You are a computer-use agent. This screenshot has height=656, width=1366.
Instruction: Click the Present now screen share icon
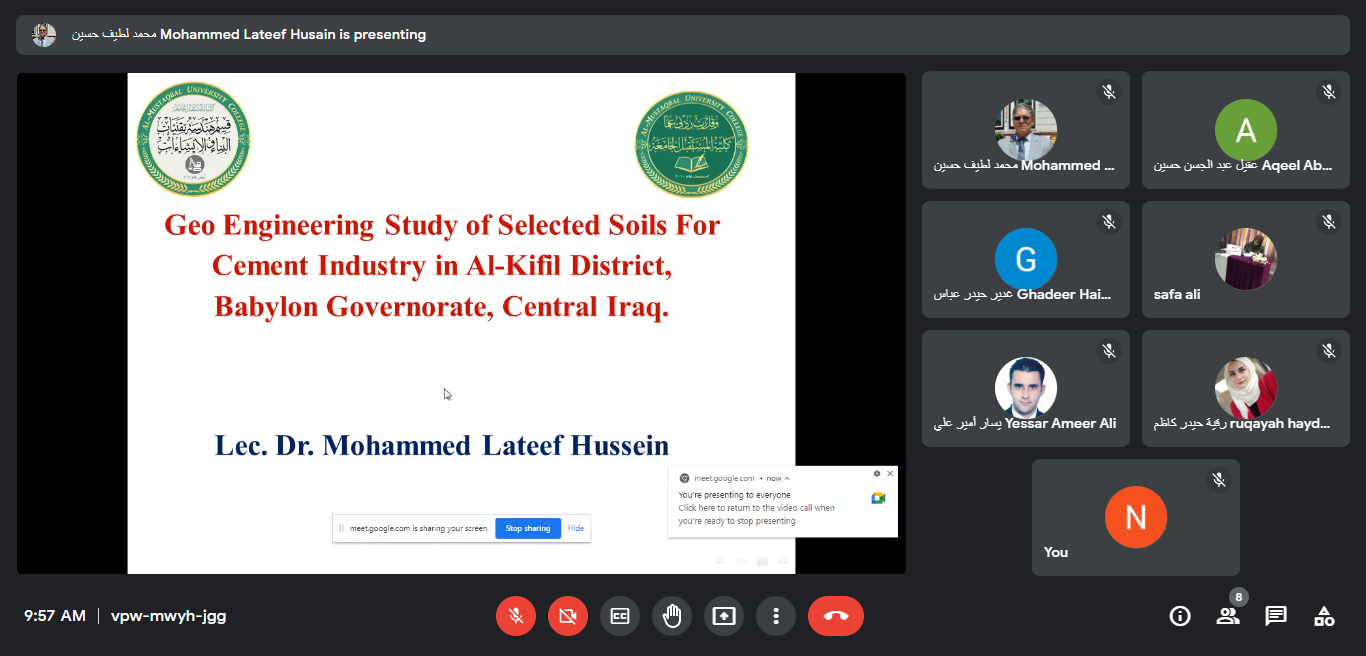pyautogui.click(x=724, y=616)
